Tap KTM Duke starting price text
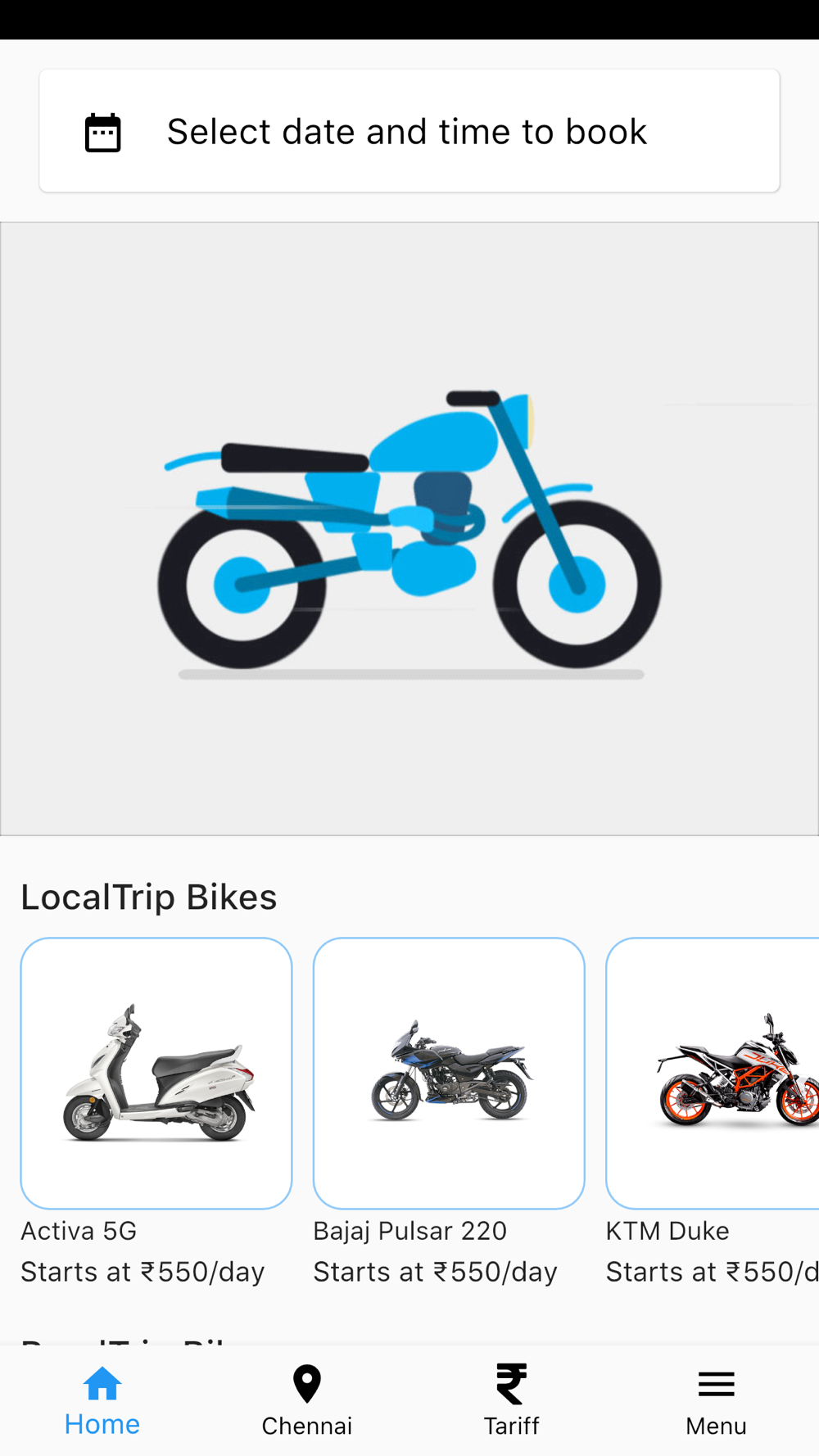The width and height of the screenshot is (819, 1456). pyautogui.click(x=713, y=1272)
